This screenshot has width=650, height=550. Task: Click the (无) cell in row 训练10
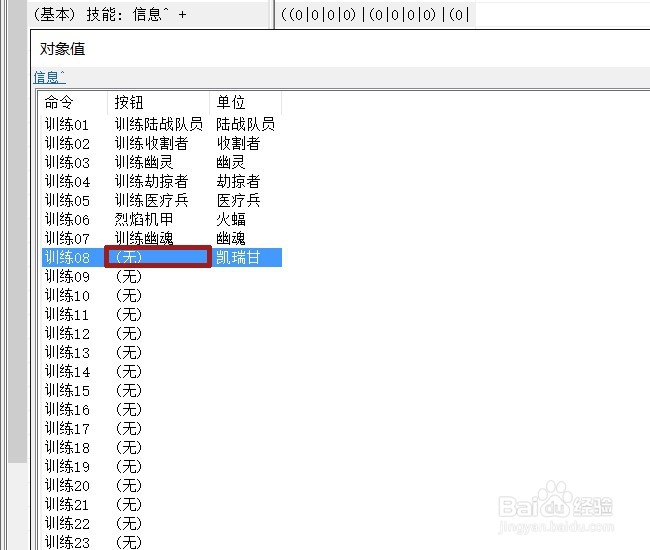click(x=129, y=296)
